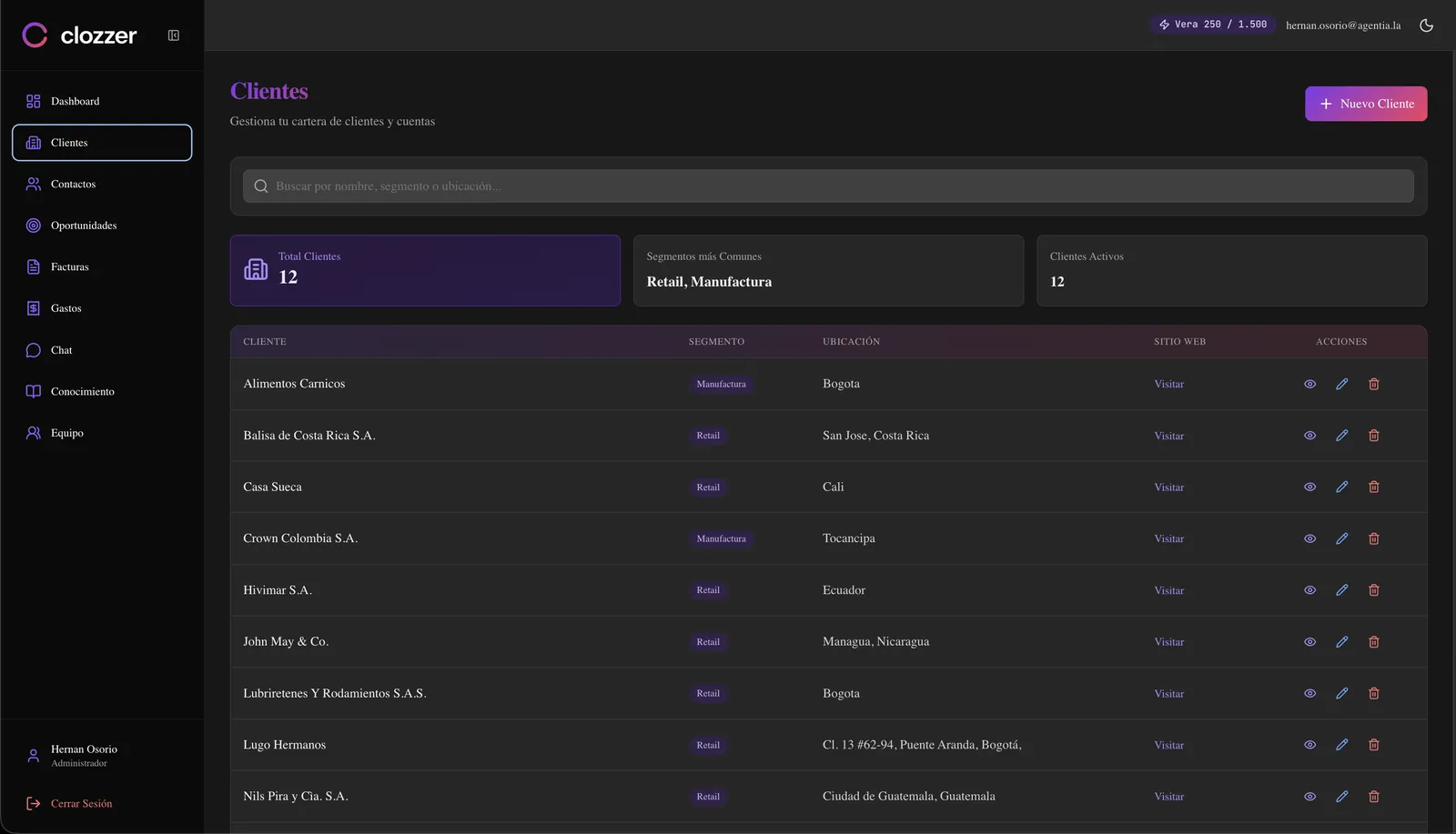
Task: Delete the Hivimar S.A. client
Action: 1374,590
